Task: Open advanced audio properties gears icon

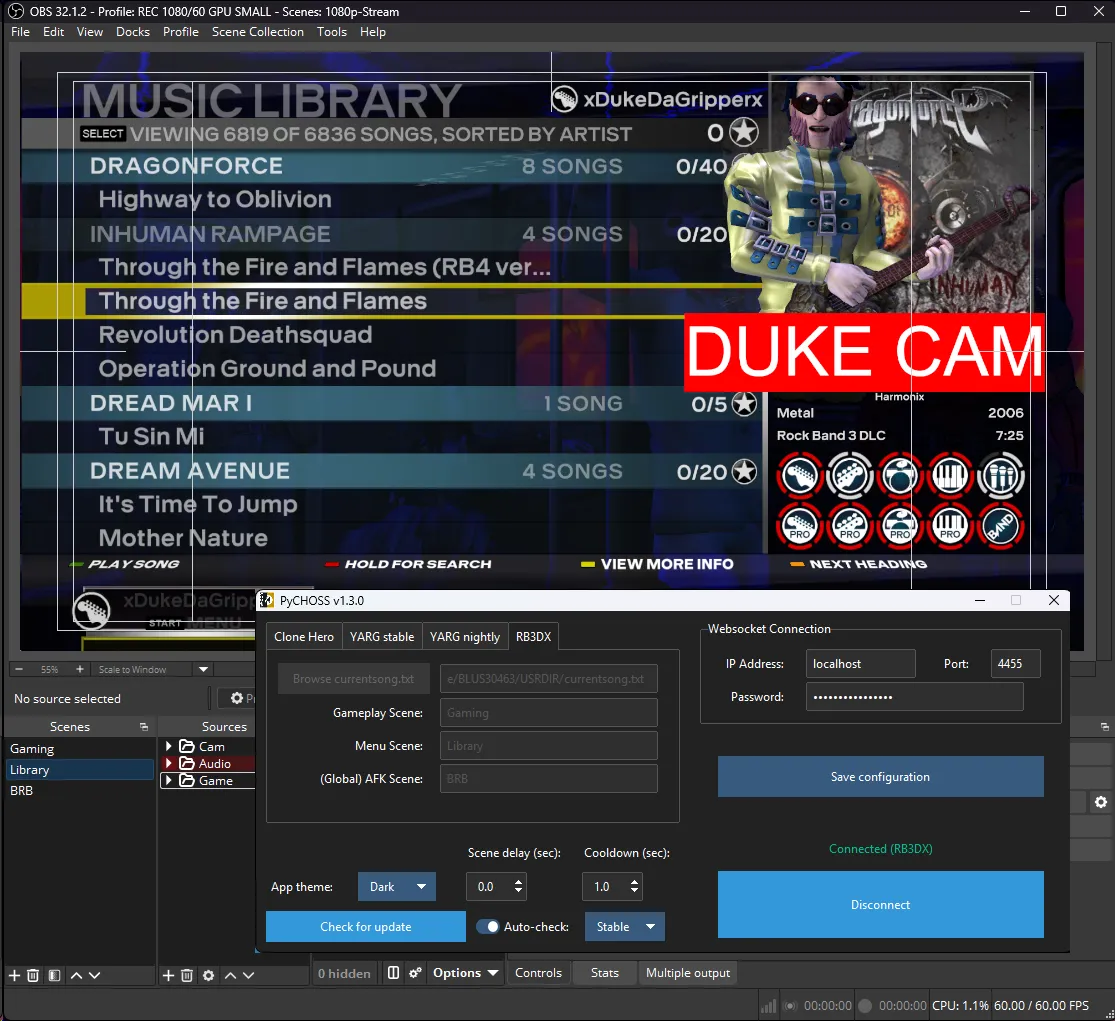Action: (x=416, y=973)
